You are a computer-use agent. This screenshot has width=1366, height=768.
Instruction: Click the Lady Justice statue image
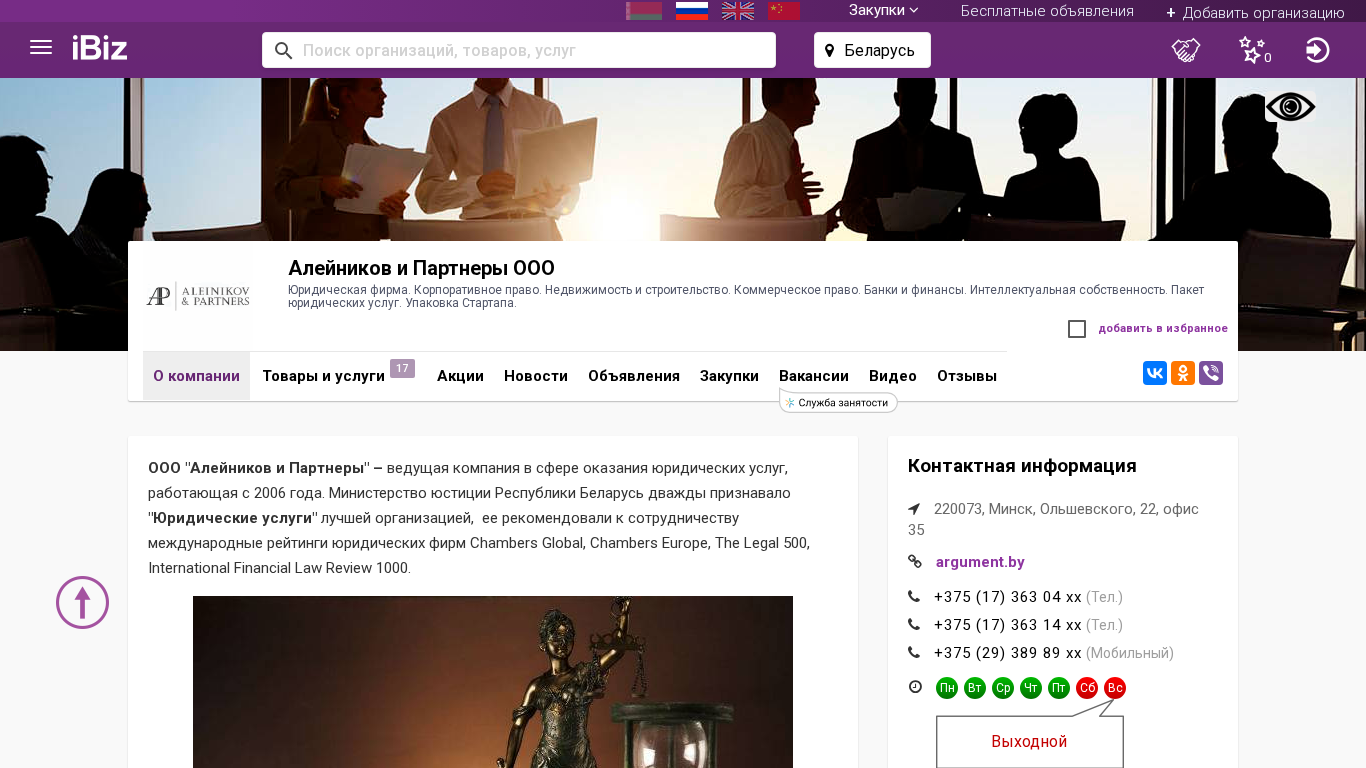click(493, 682)
